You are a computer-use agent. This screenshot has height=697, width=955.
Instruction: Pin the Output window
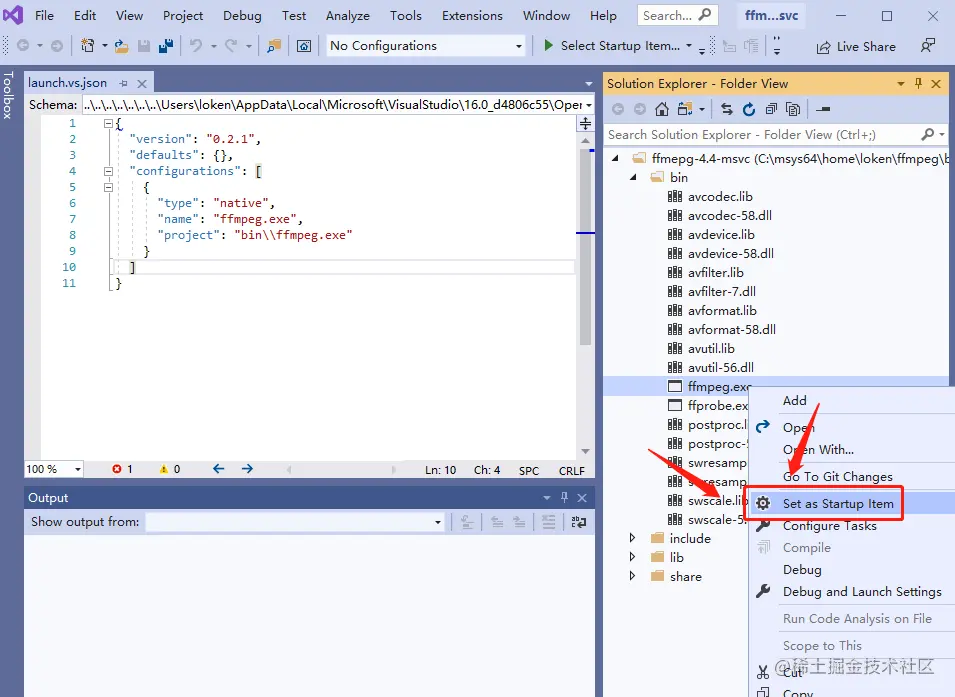[x=565, y=498]
